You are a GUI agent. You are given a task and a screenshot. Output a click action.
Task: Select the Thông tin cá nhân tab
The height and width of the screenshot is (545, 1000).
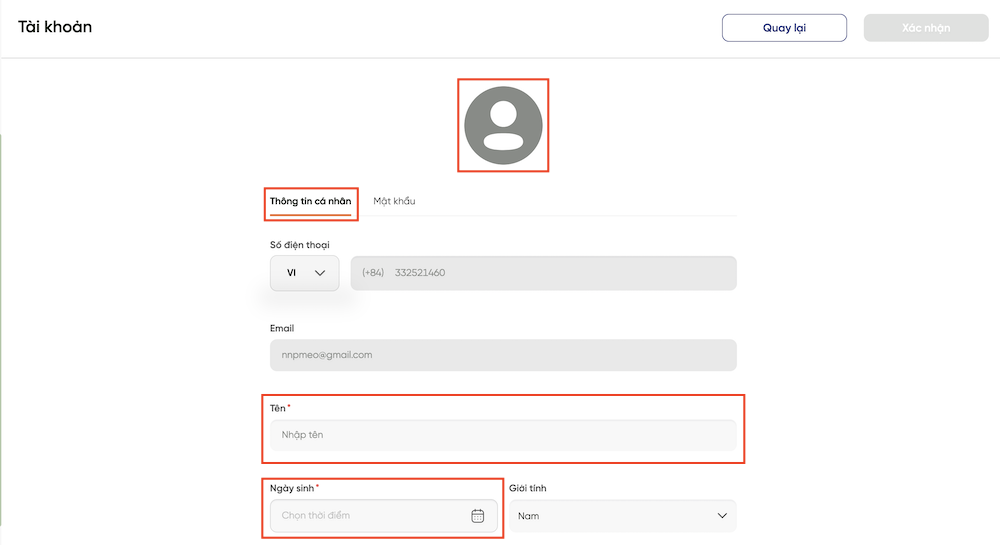tap(311, 201)
